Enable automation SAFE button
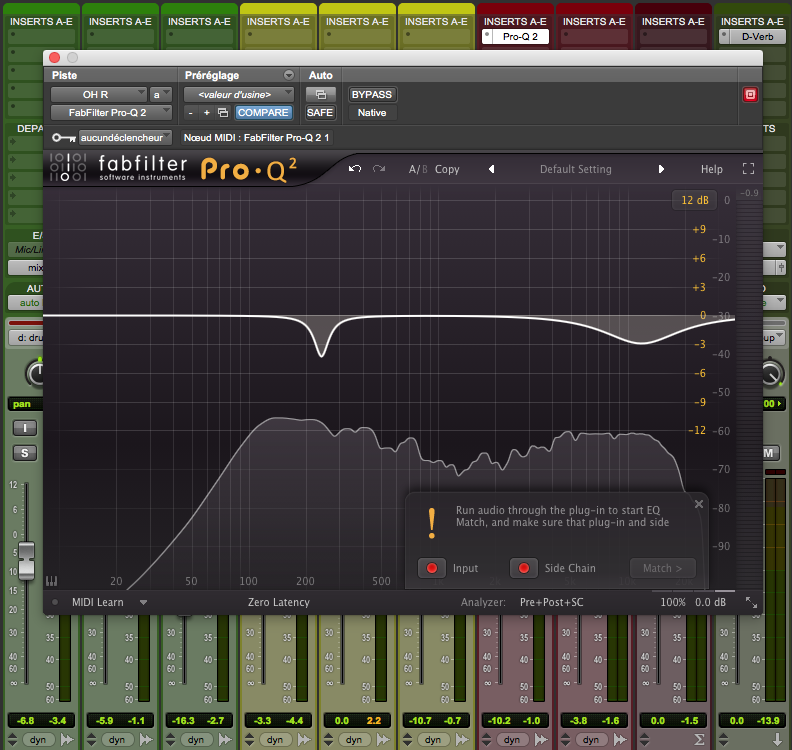792x750 pixels. click(x=320, y=113)
